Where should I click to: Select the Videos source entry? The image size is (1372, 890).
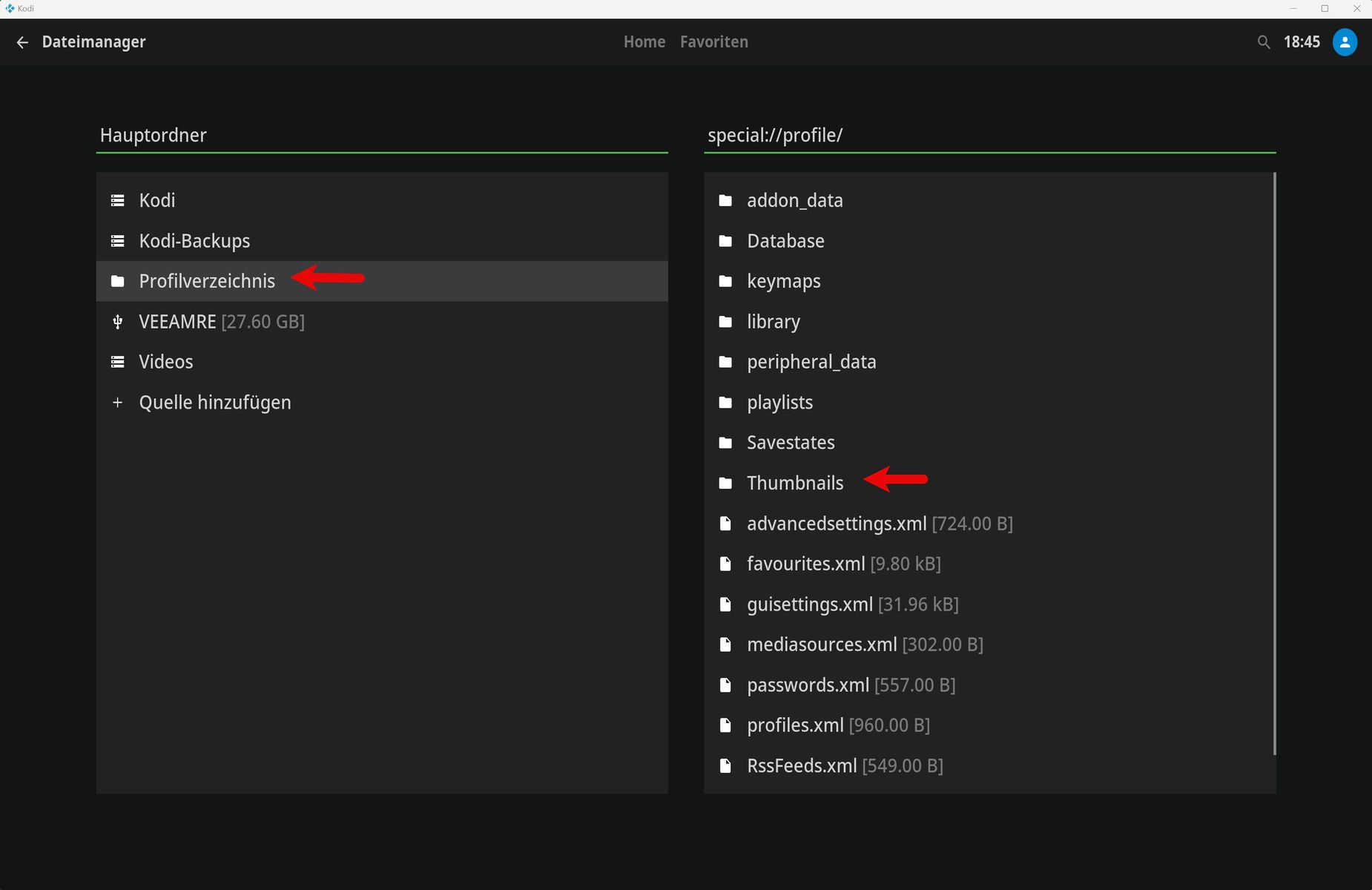[382, 362]
